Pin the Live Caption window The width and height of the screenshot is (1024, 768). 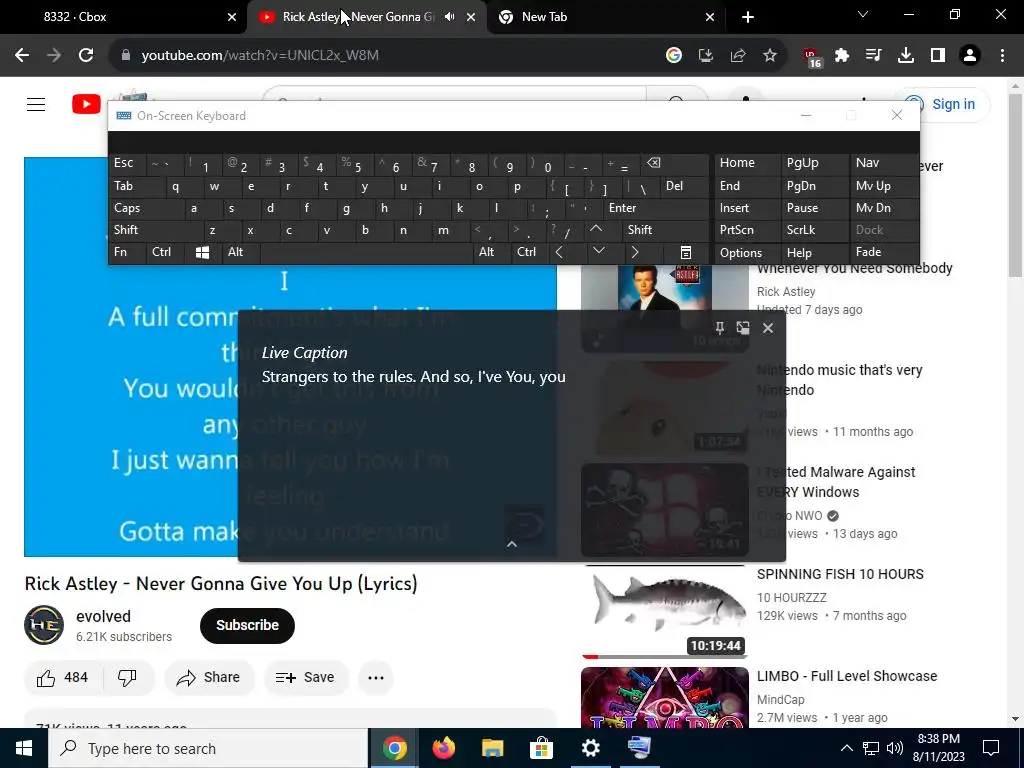point(720,327)
